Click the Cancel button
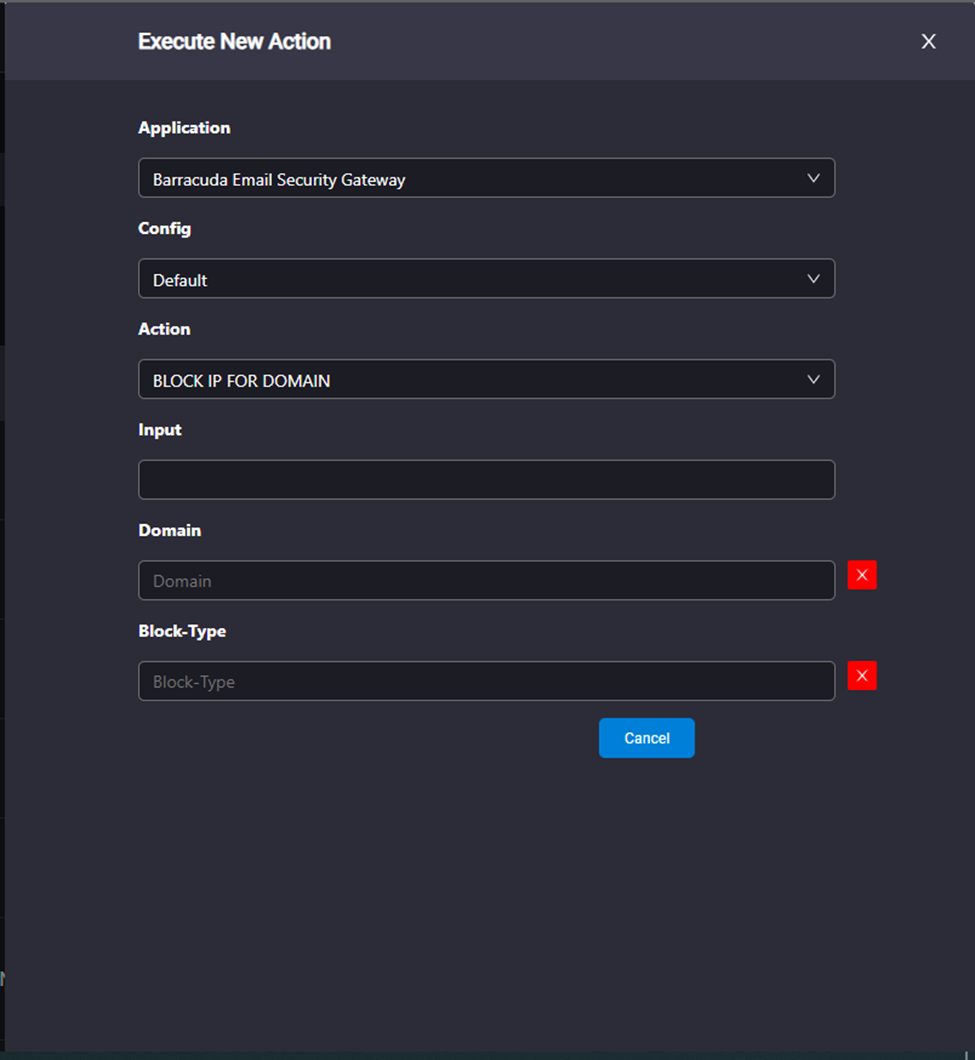 click(646, 738)
